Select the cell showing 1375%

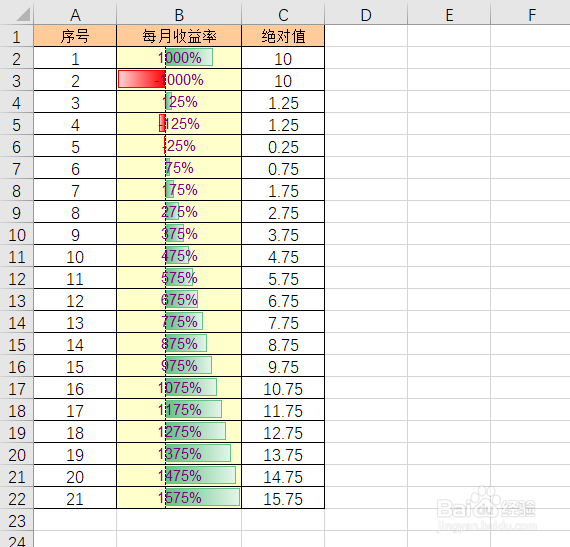tap(179, 454)
